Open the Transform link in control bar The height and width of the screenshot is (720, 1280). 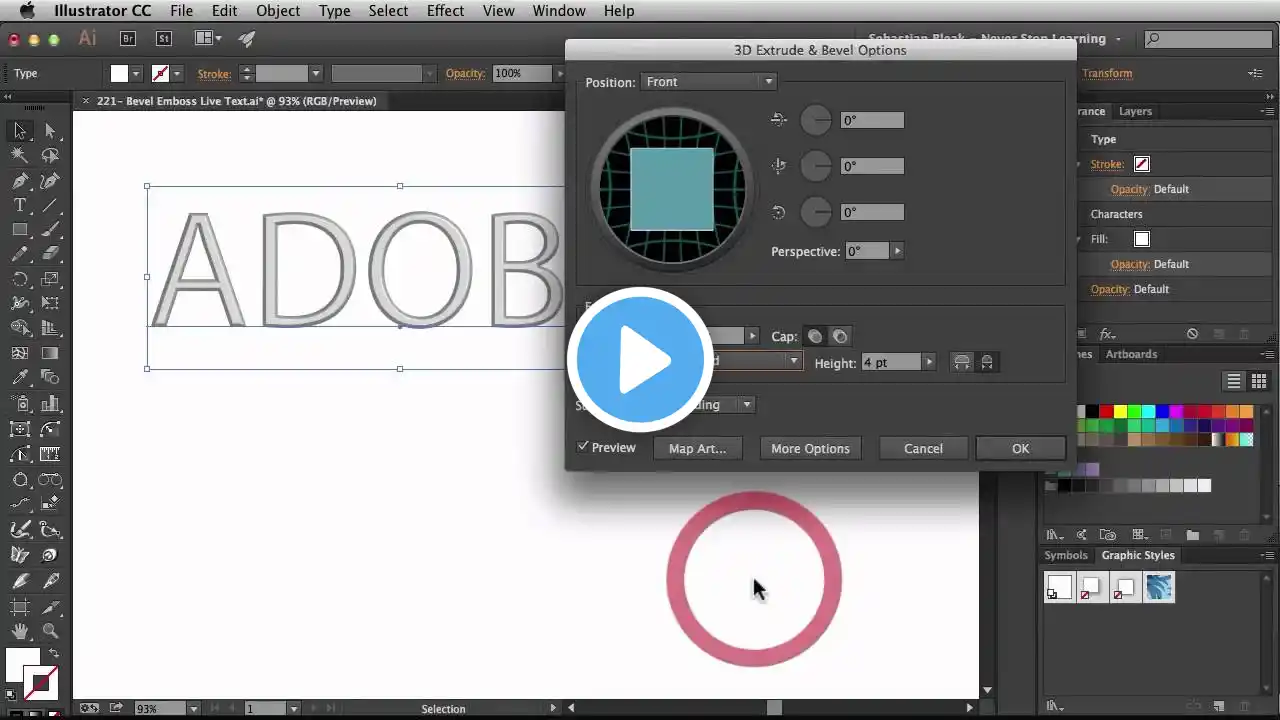pyautogui.click(x=1107, y=73)
